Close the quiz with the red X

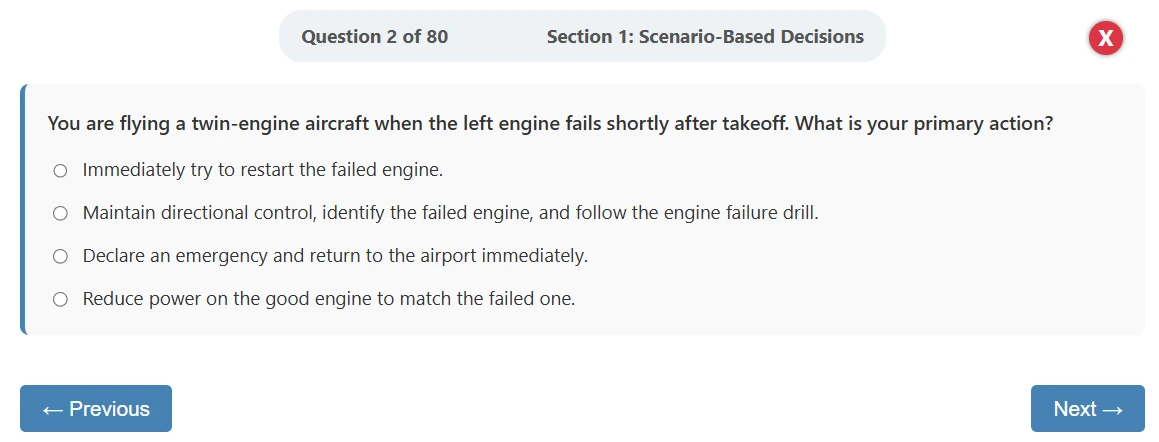point(1105,38)
